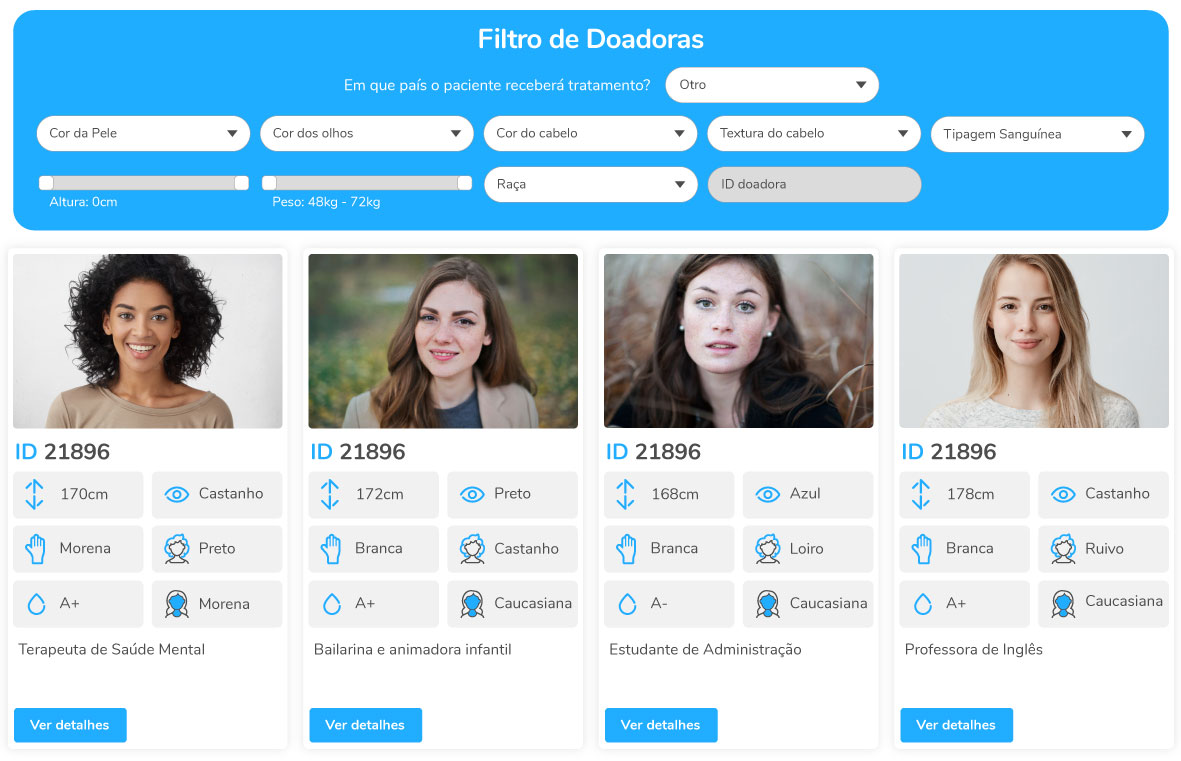The image size is (1181, 761).
Task: Click the 'Filtro de Doadoras' heading
Action: coord(590,39)
